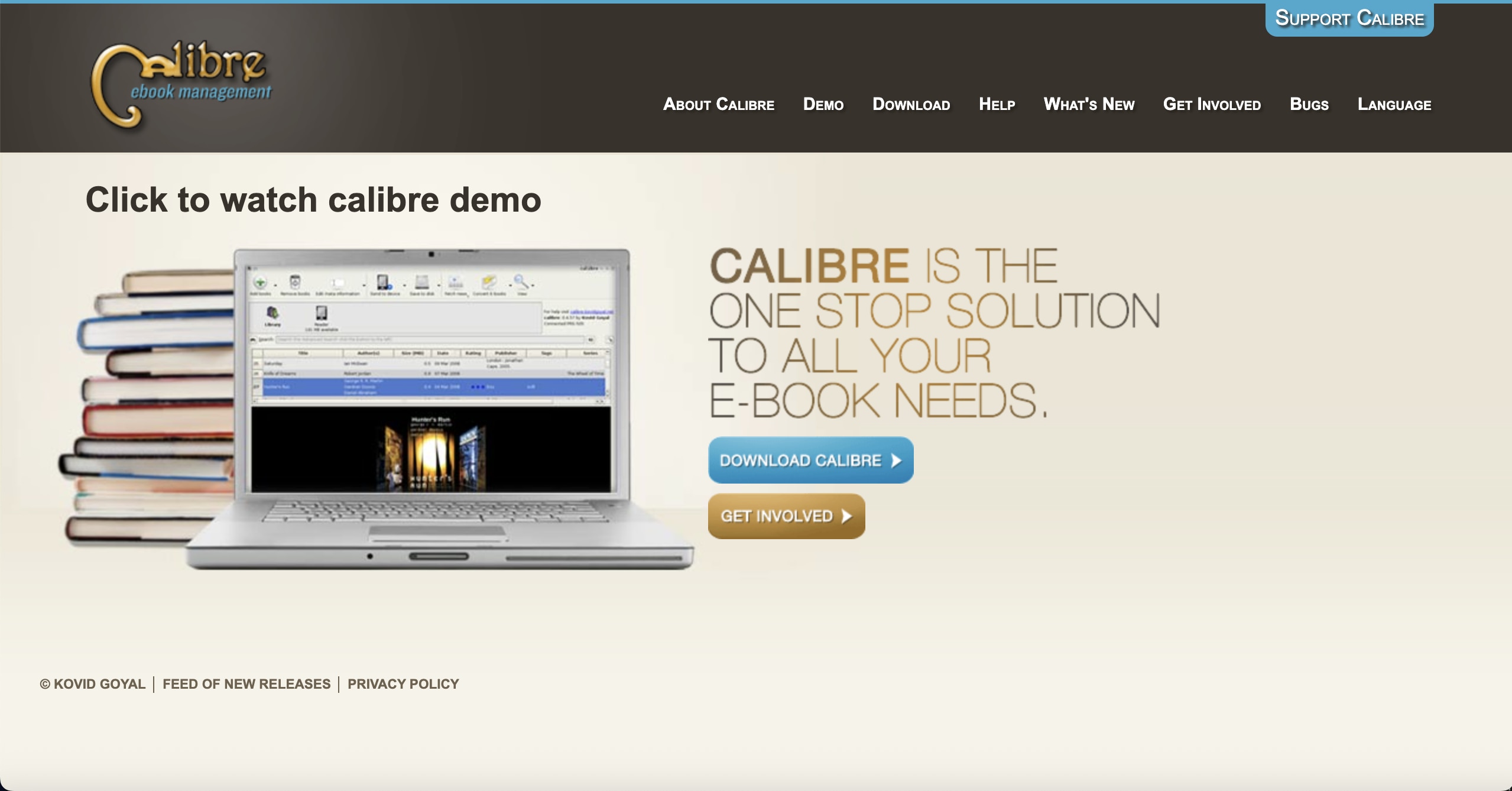Open the Help nav item
The height and width of the screenshot is (791, 1512).
coord(997,105)
